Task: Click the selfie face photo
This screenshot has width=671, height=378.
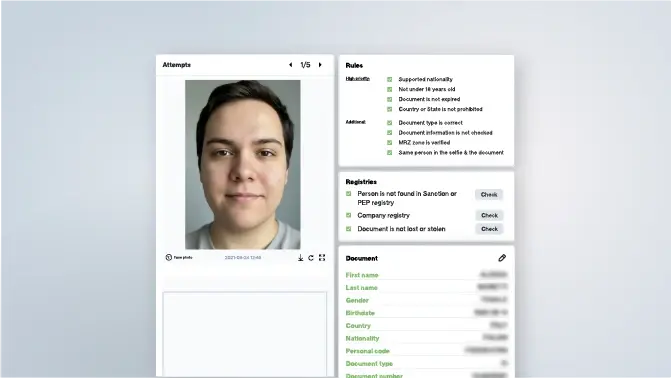Action: 243,164
